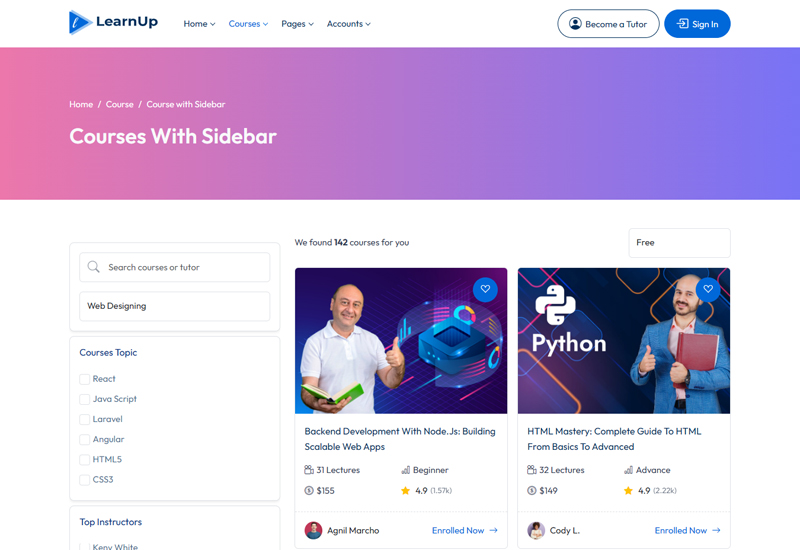Open the Web Designing category dropdown
Viewport: 800px width, 550px height.
(x=174, y=306)
